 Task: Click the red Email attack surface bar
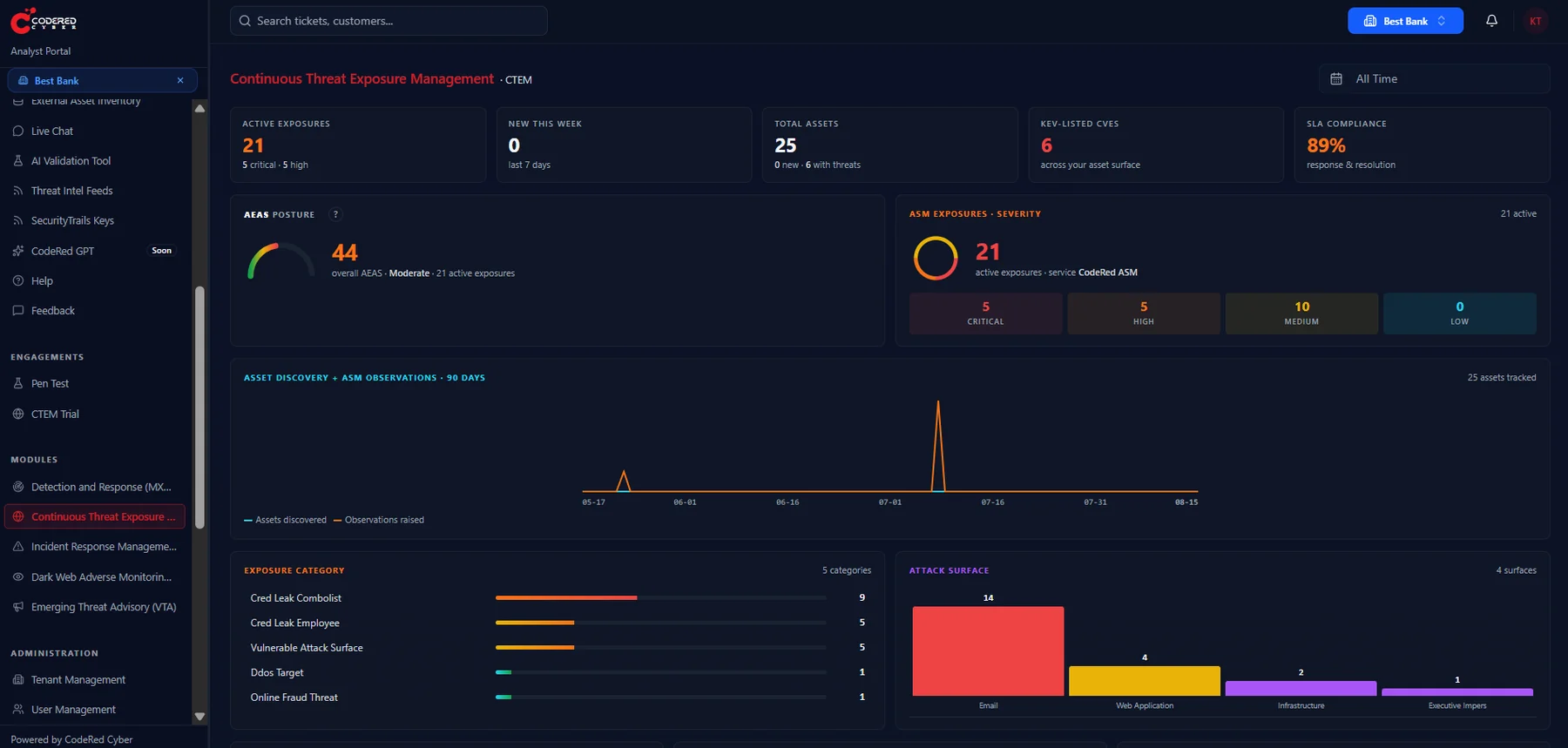point(988,650)
